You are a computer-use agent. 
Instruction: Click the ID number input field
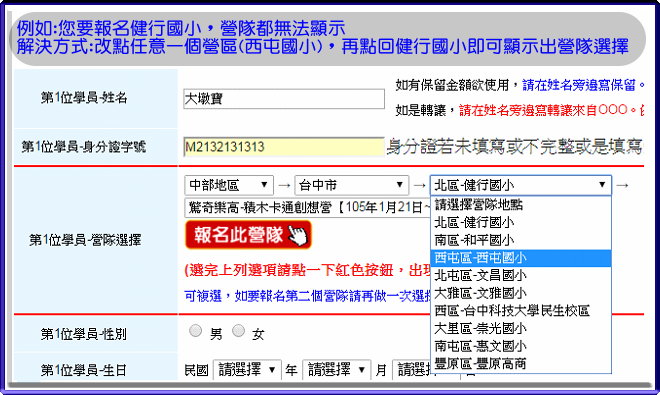(284, 147)
